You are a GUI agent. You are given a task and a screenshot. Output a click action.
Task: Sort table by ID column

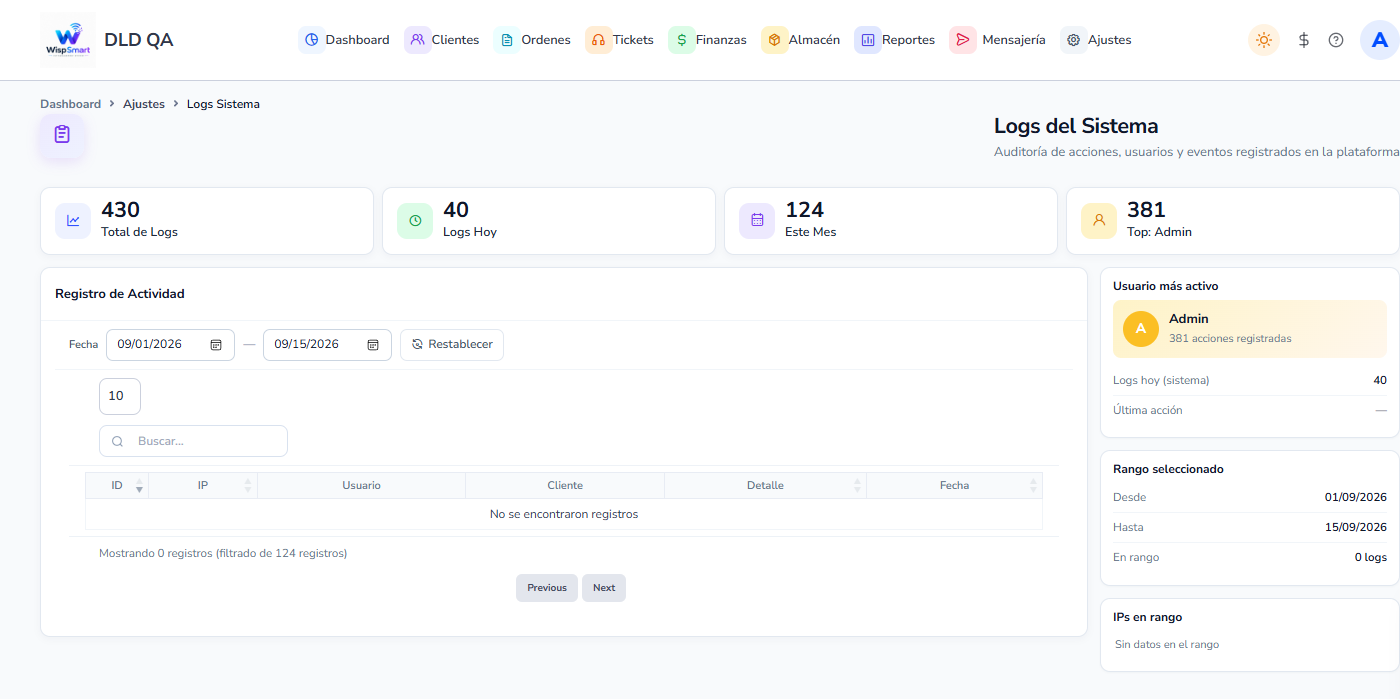point(117,485)
